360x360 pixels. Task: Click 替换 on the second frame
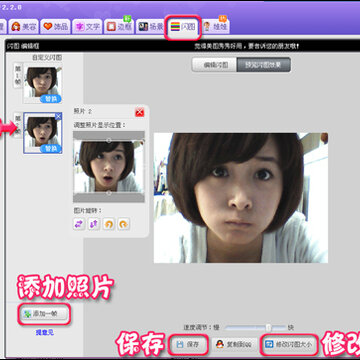[x=51, y=149]
